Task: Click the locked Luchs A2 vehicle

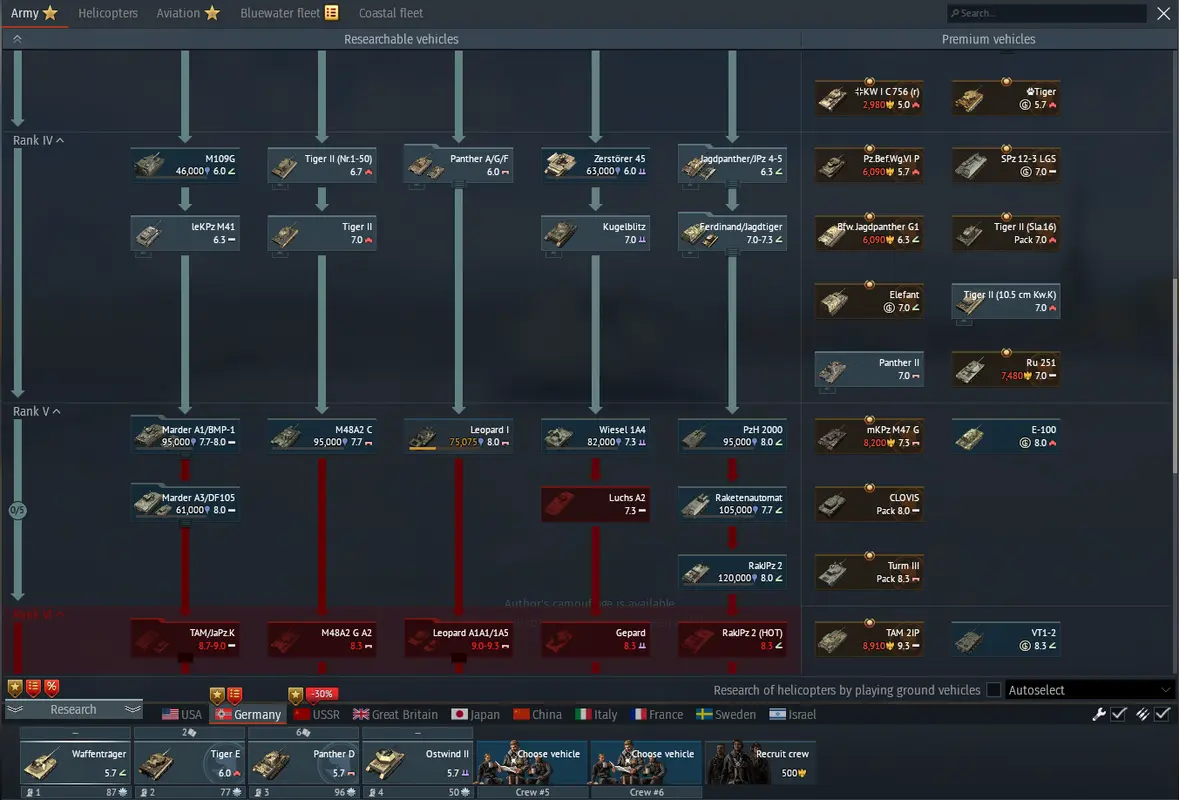Action: 596,504
